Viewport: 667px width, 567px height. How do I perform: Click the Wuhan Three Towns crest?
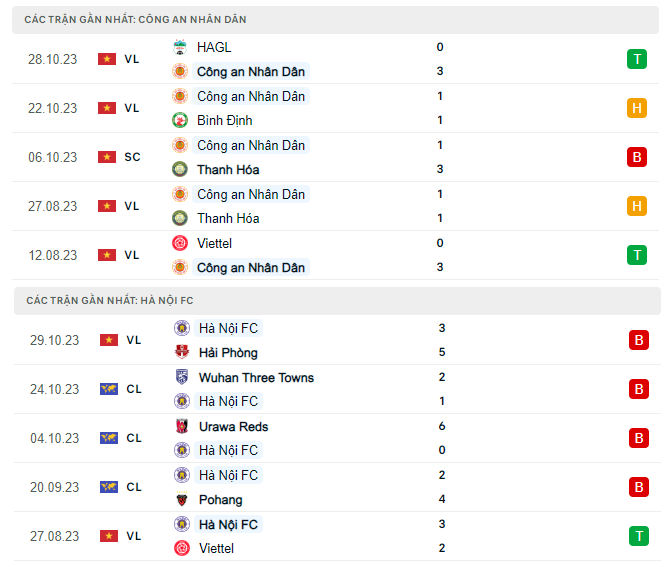pos(182,378)
